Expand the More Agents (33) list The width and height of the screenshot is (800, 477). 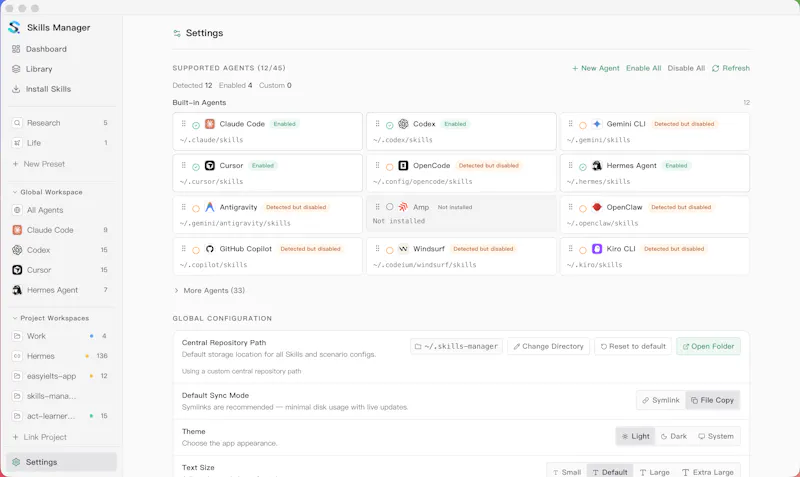click(210, 290)
